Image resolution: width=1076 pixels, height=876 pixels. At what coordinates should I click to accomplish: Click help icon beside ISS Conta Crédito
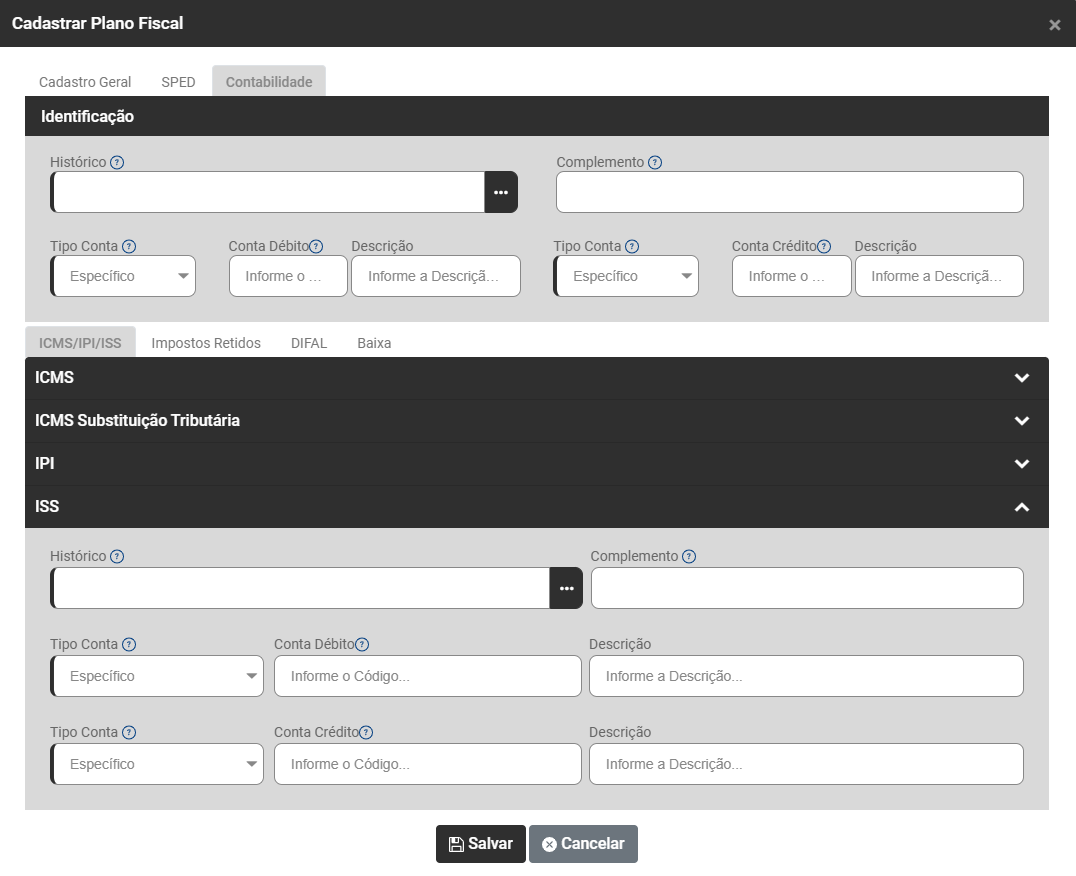pos(366,733)
